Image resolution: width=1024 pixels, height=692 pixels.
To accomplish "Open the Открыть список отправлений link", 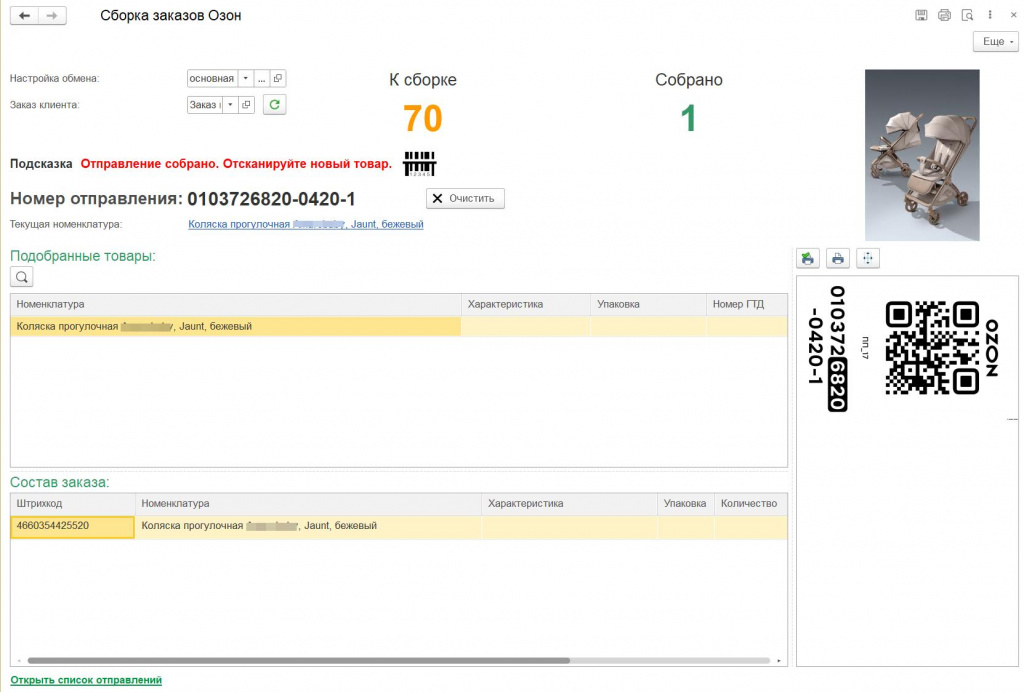I will click(86, 680).
